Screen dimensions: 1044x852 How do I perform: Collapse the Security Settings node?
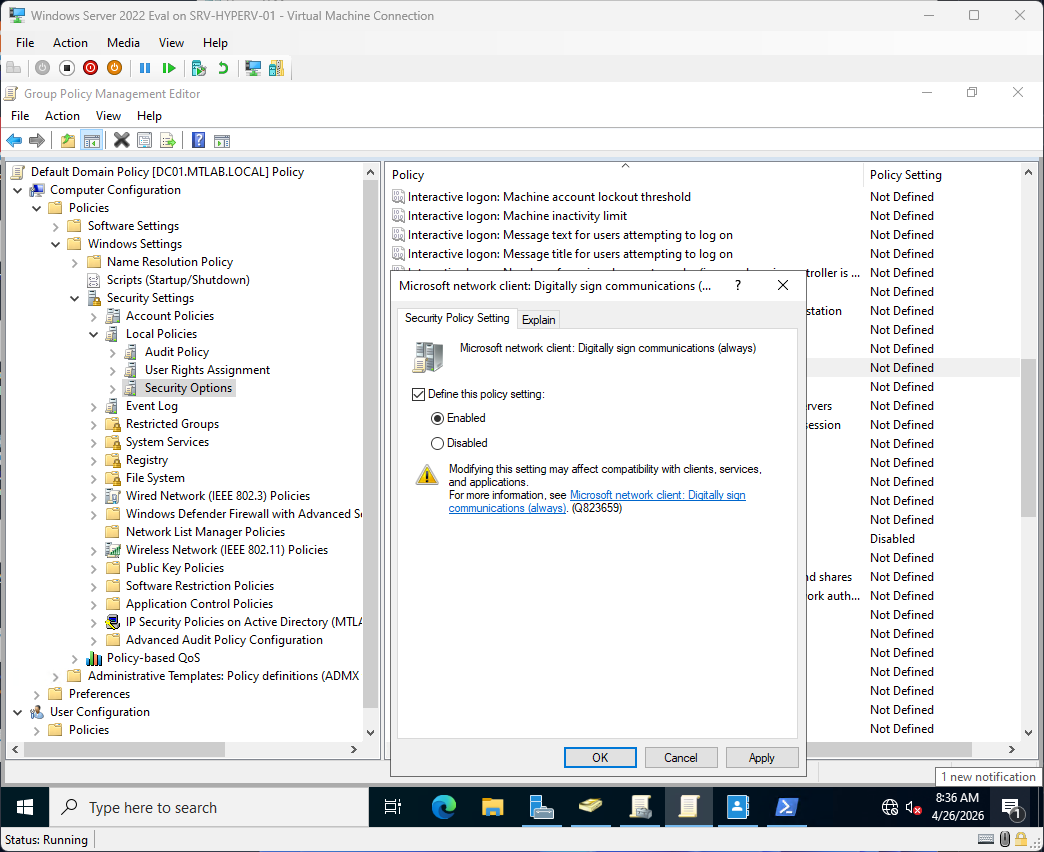[x=75, y=298]
